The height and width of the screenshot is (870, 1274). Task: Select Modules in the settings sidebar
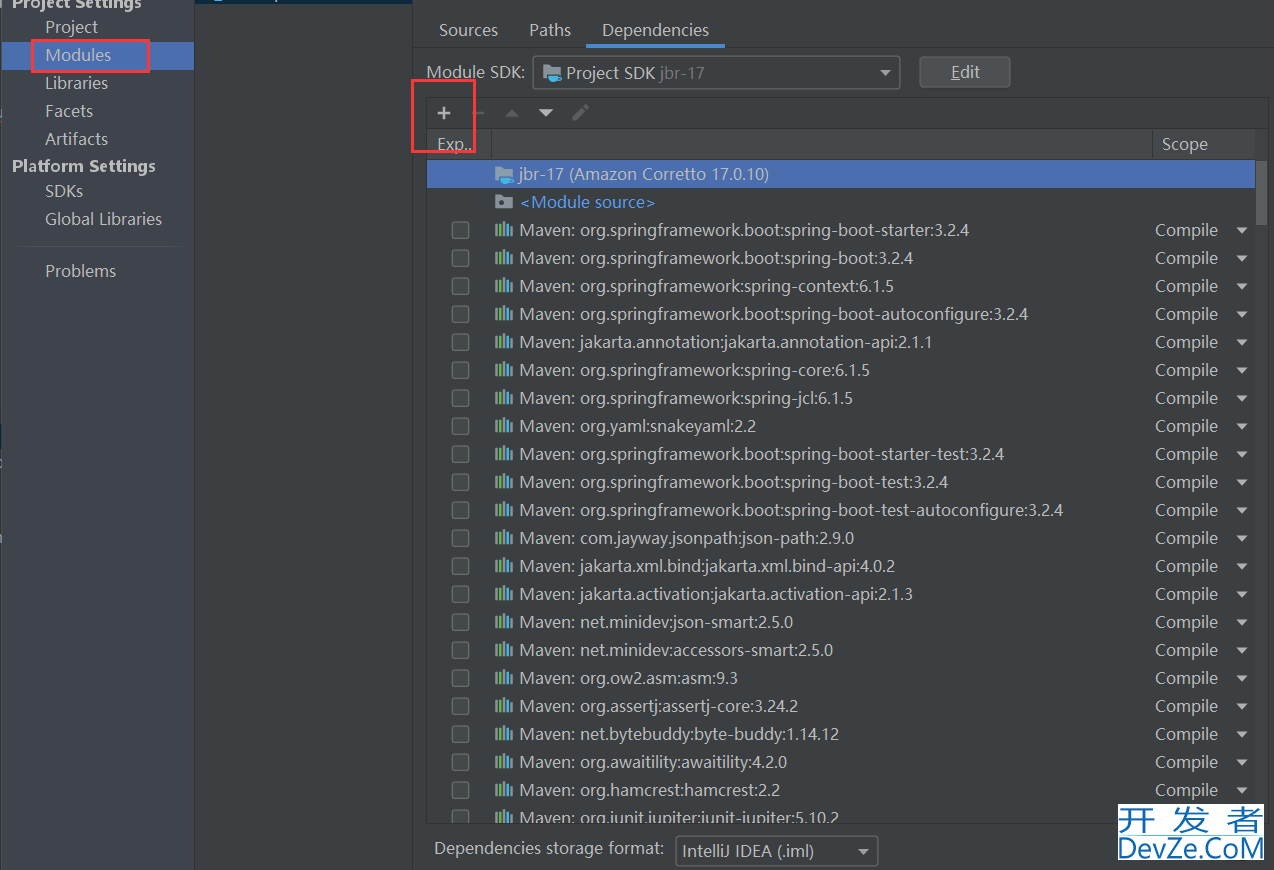(x=78, y=55)
